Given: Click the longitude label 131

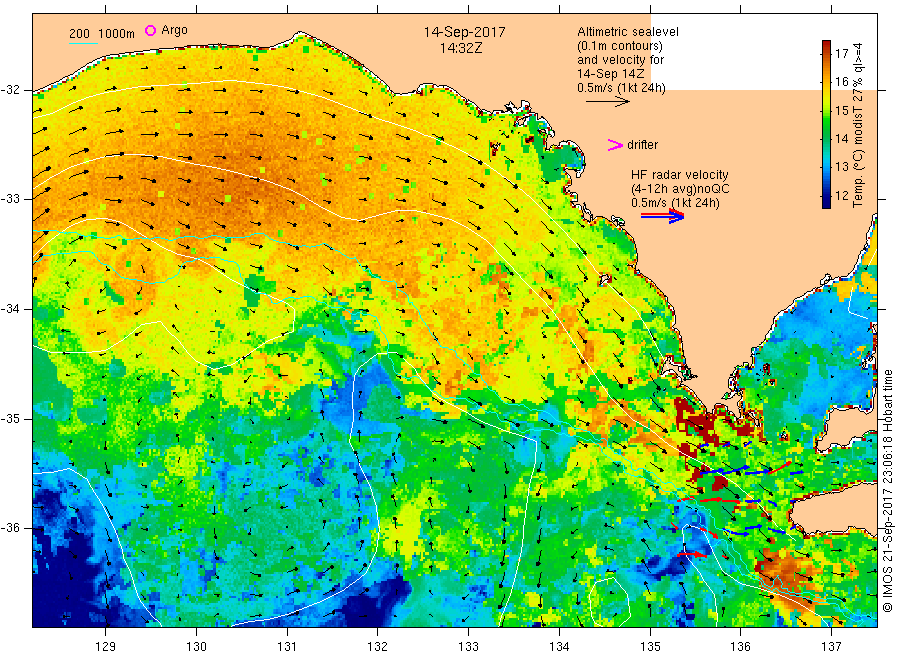Looking at the screenshot, I should pos(287,647).
